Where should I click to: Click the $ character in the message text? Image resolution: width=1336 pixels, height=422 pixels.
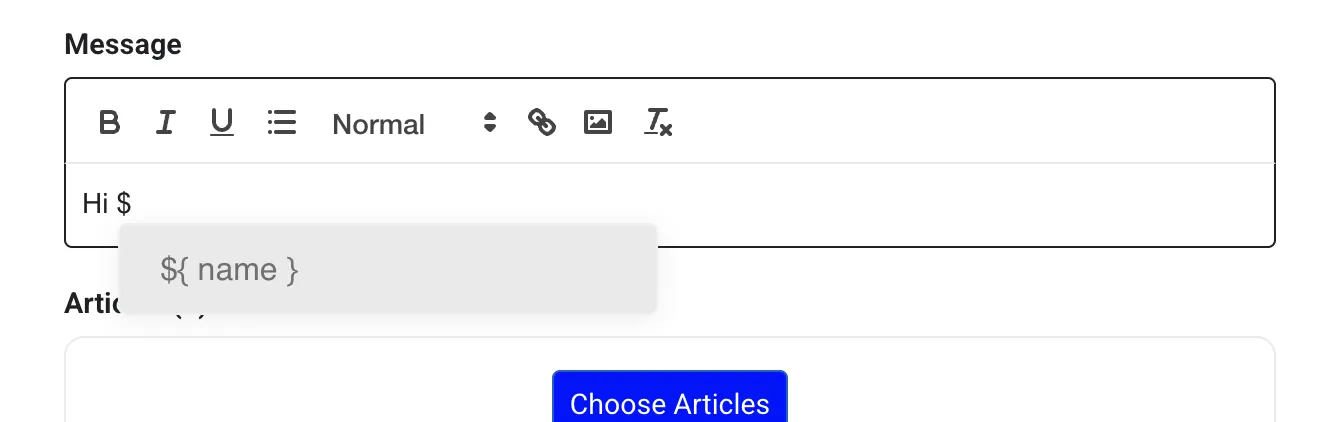pos(124,204)
